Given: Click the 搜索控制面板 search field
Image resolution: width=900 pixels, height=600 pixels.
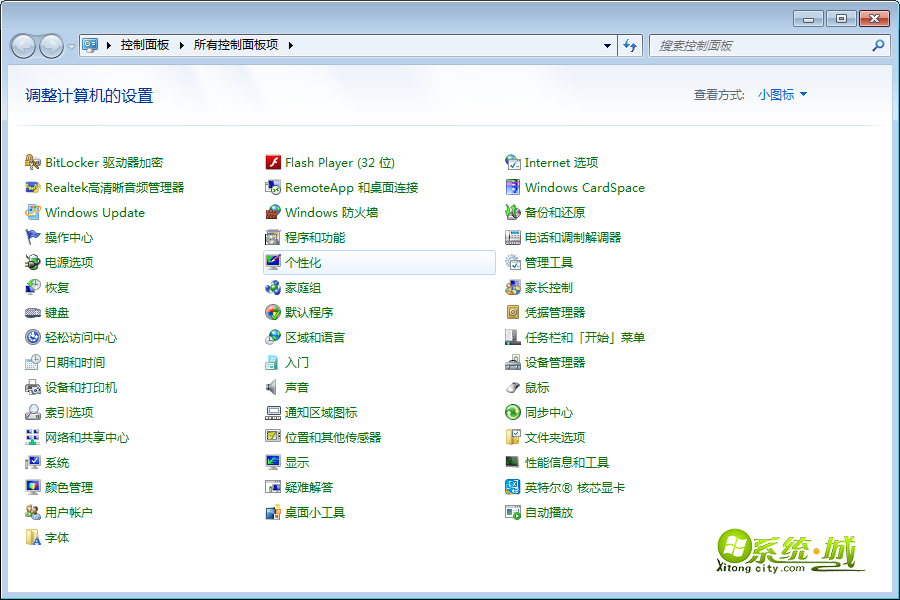Looking at the screenshot, I should (x=760, y=45).
